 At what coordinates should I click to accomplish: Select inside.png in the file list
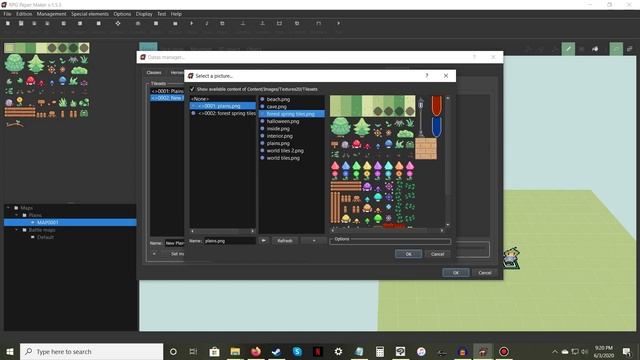(x=278, y=129)
